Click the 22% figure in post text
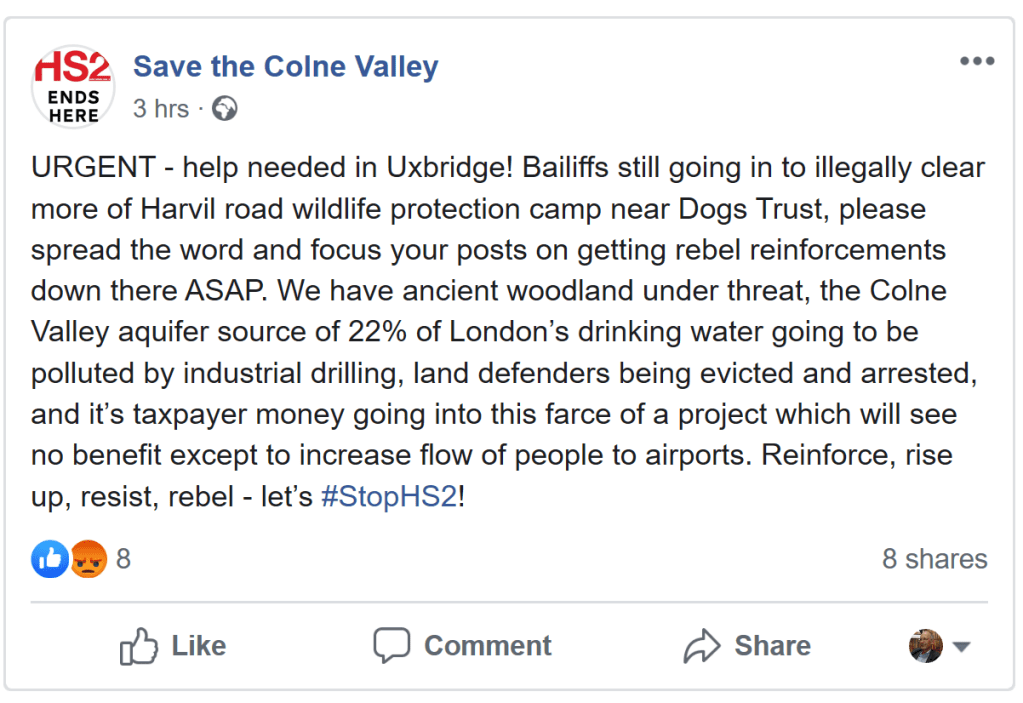This screenshot has height=703, width=1023. point(377,333)
